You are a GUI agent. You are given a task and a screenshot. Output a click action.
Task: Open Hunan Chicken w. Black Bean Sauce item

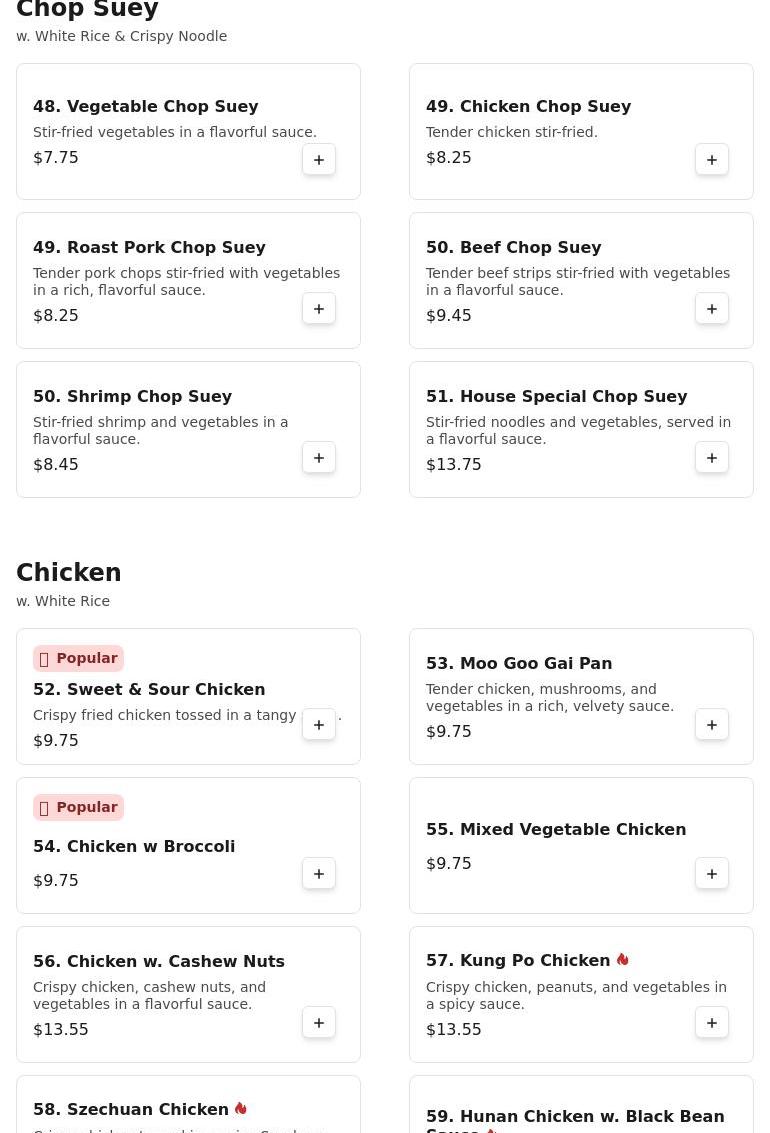pos(575,1117)
